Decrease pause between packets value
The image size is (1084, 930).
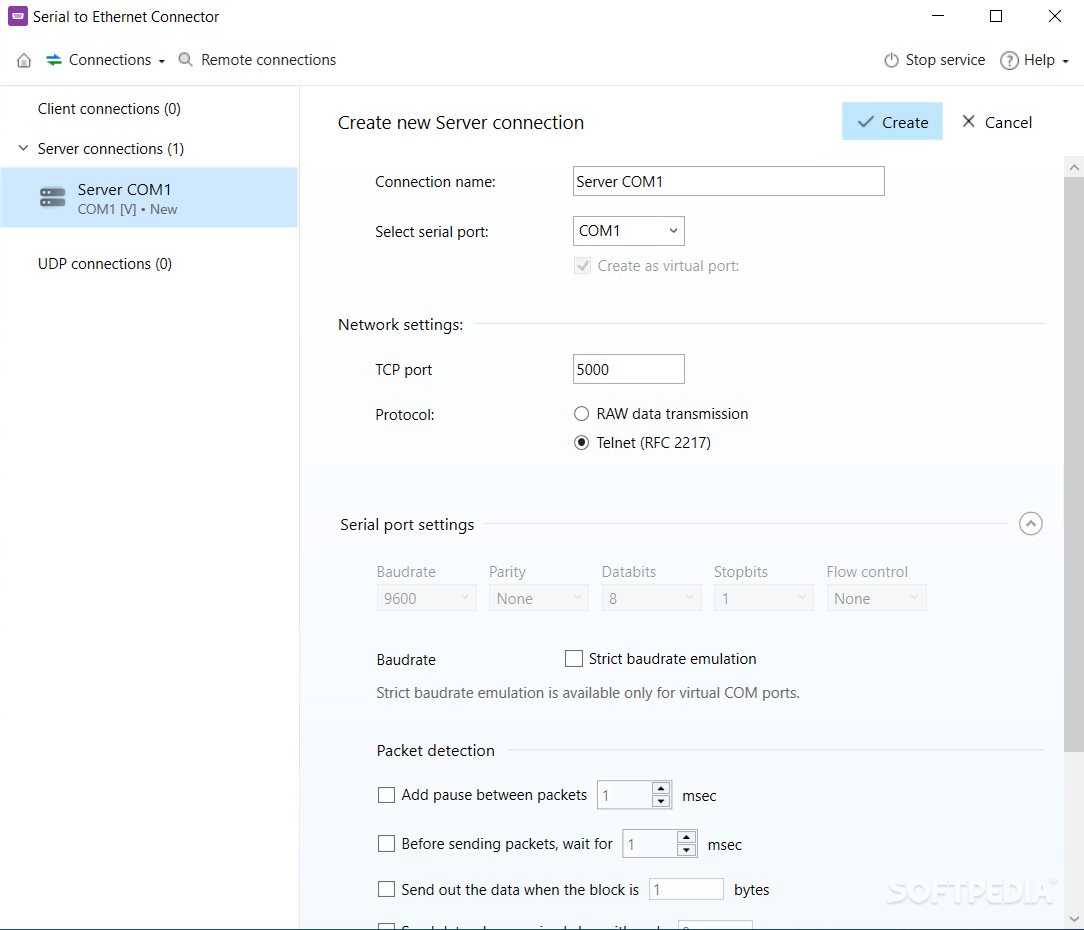click(661, 801)
